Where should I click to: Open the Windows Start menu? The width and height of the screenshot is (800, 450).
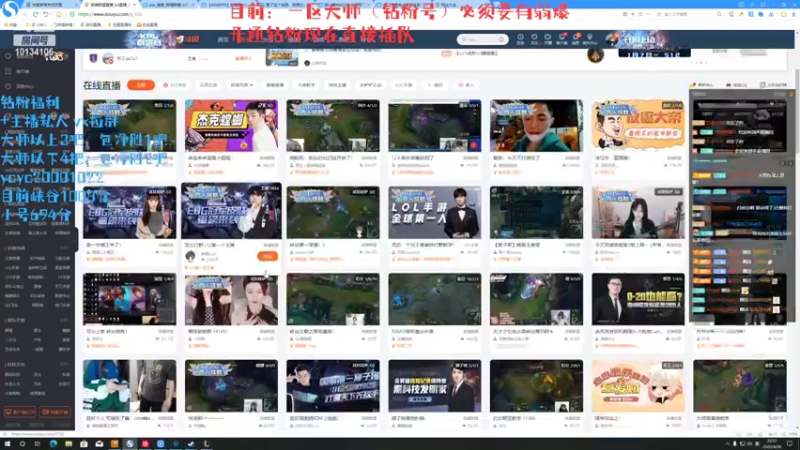[7, 444]
